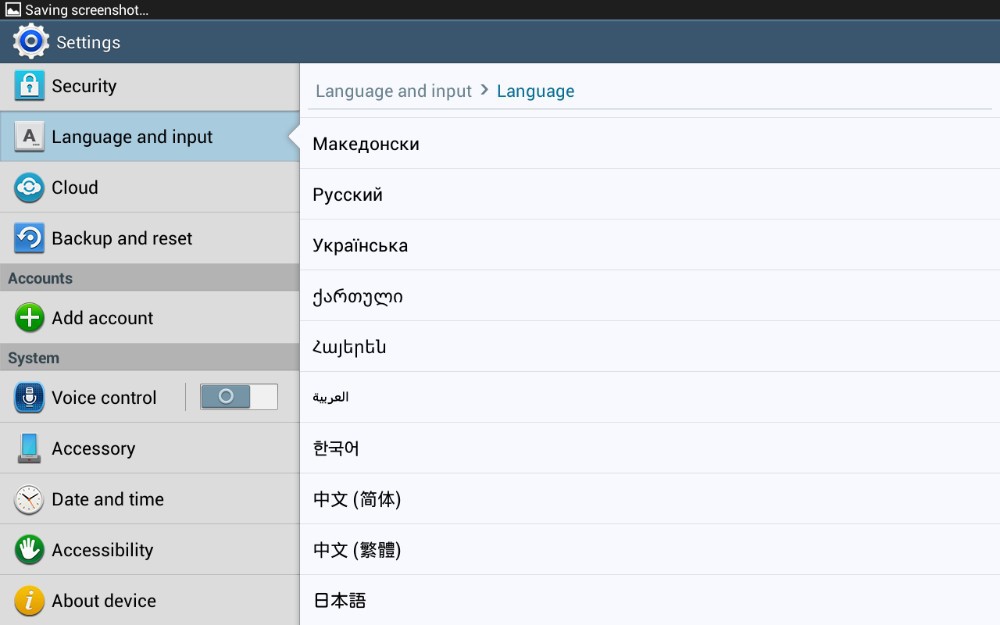The image size is (1000, 625).
Task: Tap the Accessory dock icon
Action: tap(29, 448)
